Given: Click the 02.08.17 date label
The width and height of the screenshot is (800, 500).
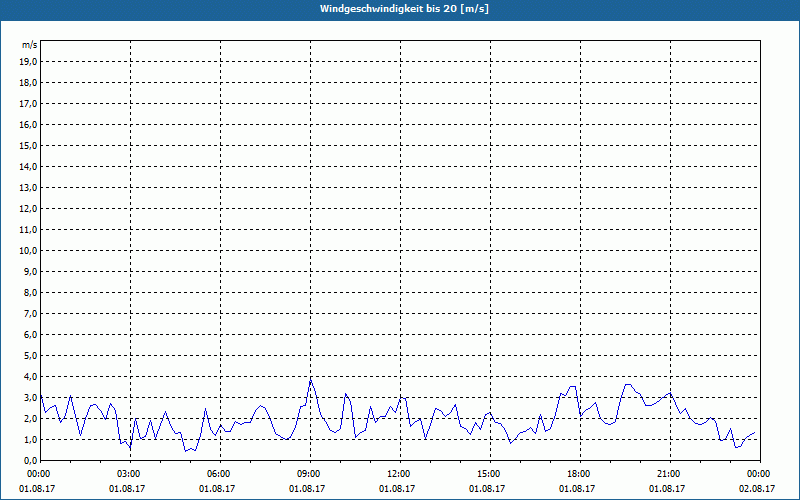Looking at the screenshot, I should point(757,488).
